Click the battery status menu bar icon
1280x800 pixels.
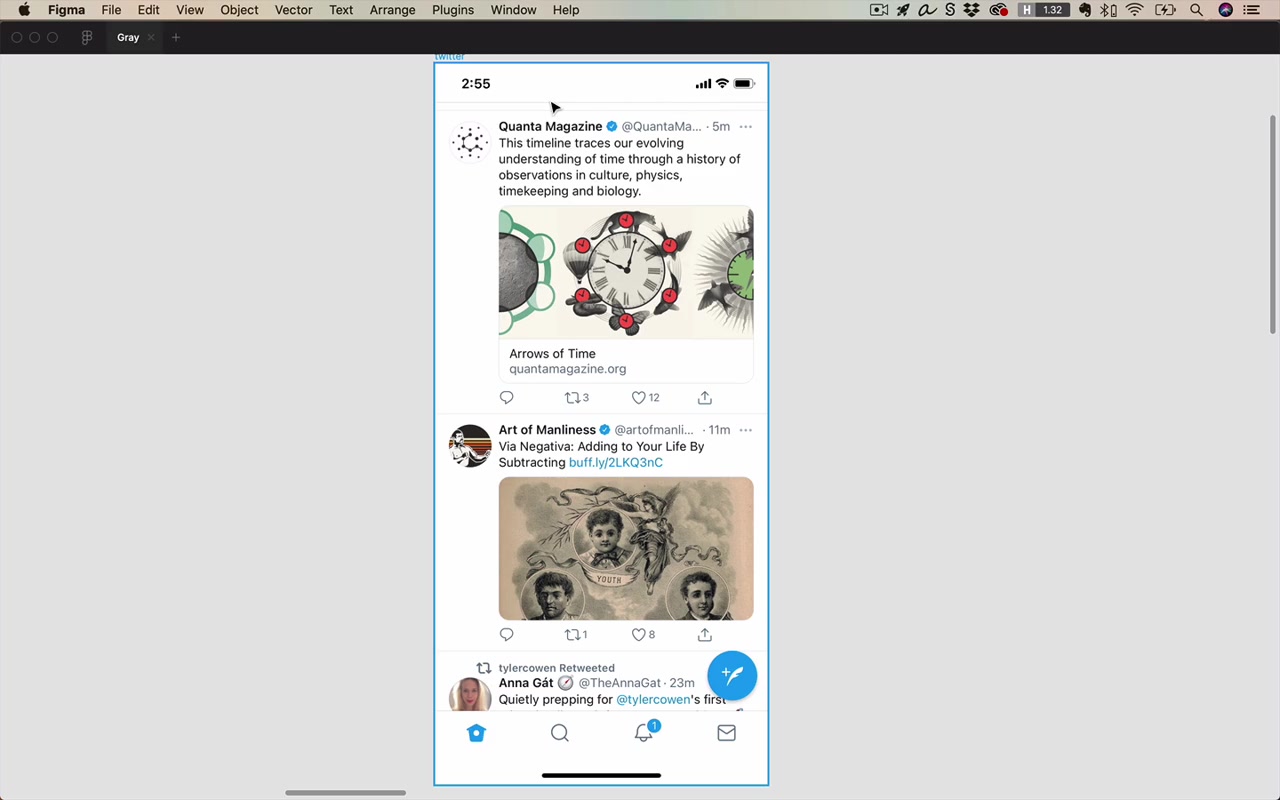pyautogui.click(x=1165, y=10)
